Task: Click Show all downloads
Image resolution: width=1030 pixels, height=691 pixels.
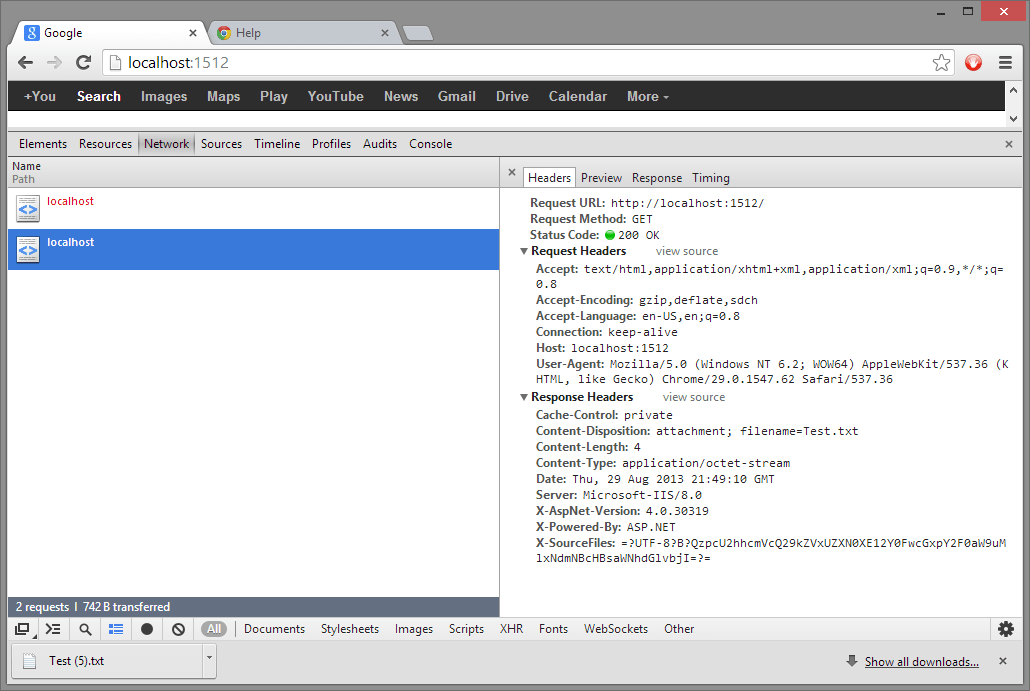Action: 919,661
